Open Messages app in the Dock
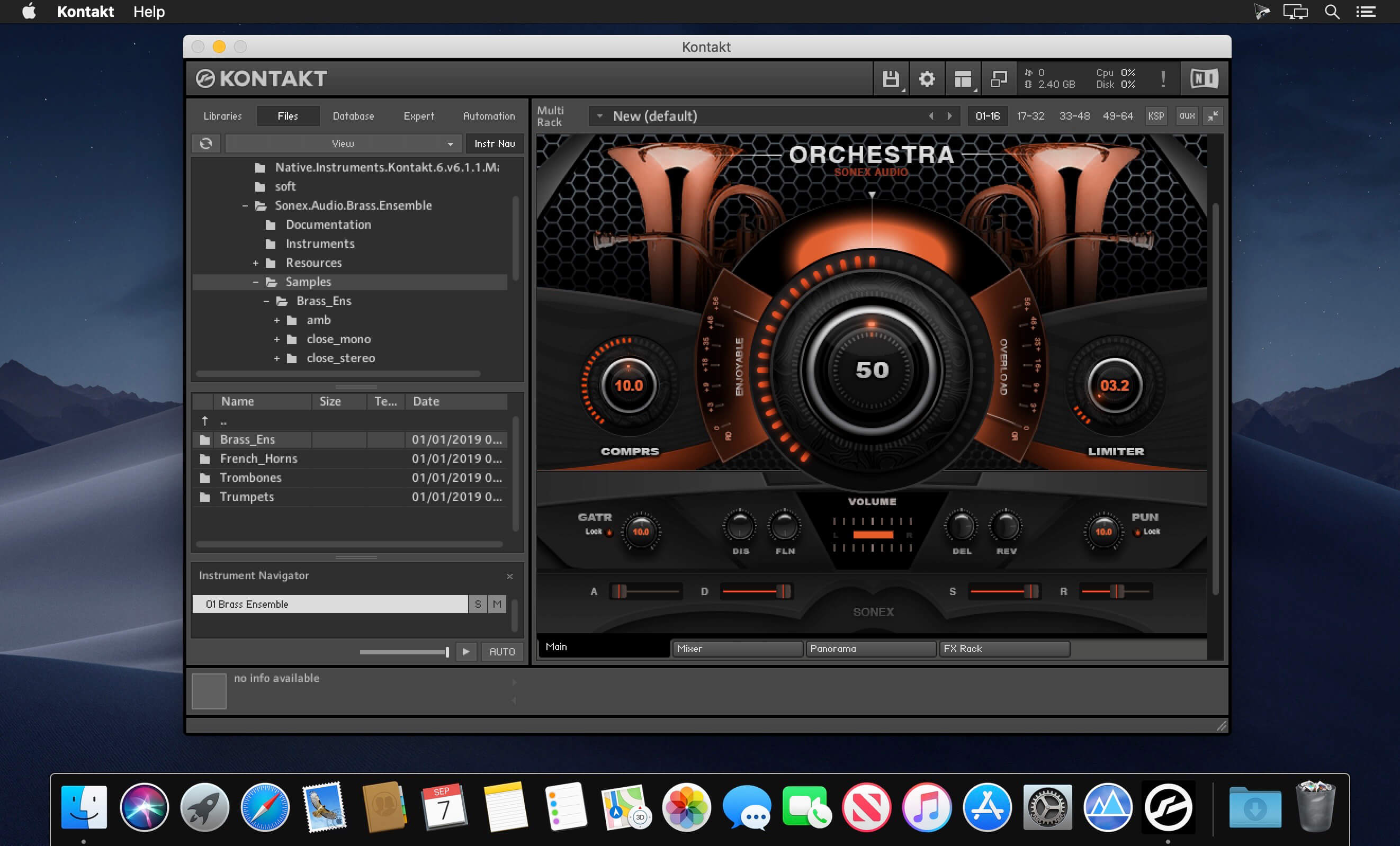Image resolution: width=1400 pixels, height=846 pixels. pyautogui.click(x=747, y=807)
